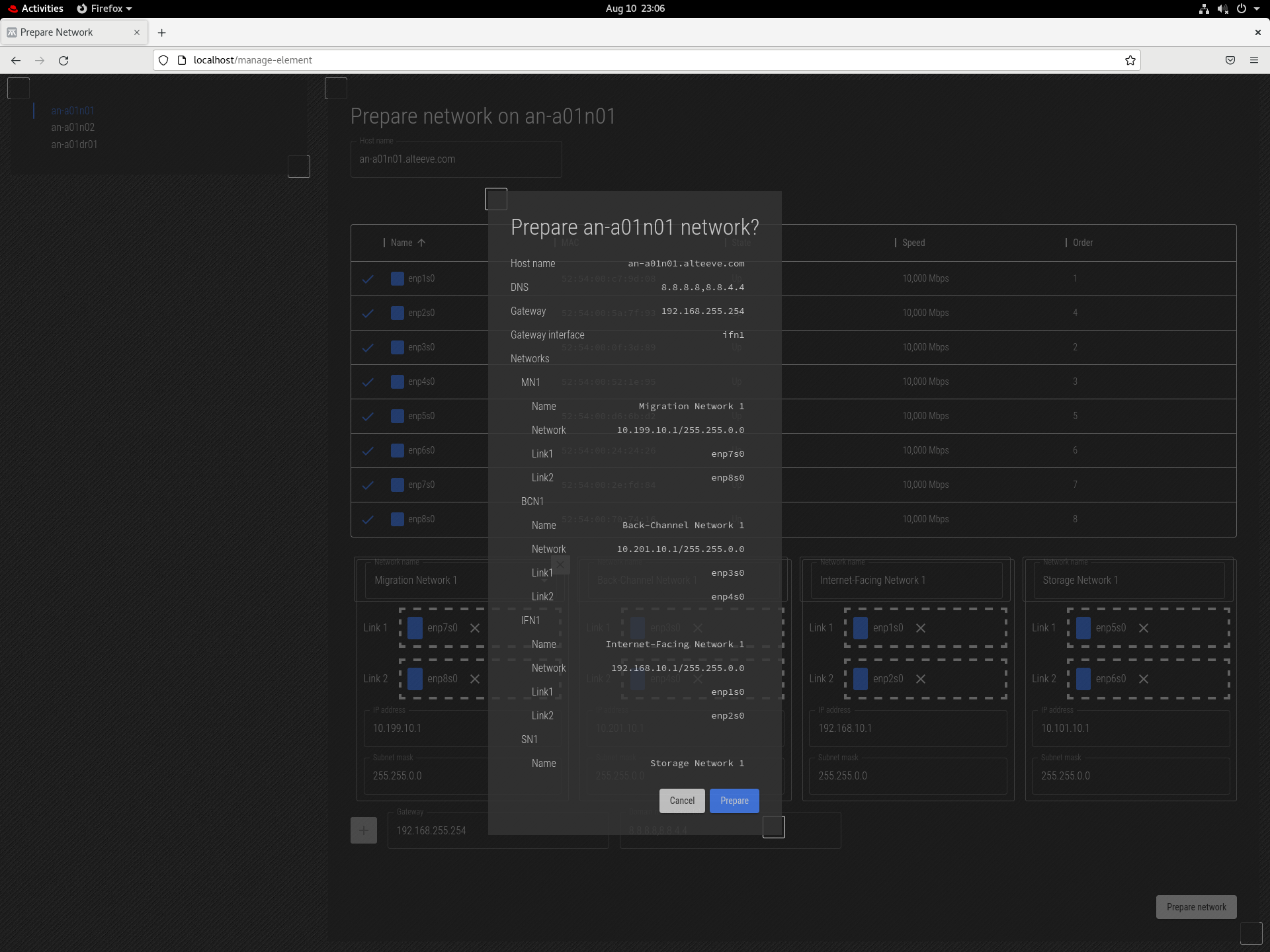Open a new browser tab
Image resolution: width=1270 pixels, height=952 pixels.
[x=161, y=32]
